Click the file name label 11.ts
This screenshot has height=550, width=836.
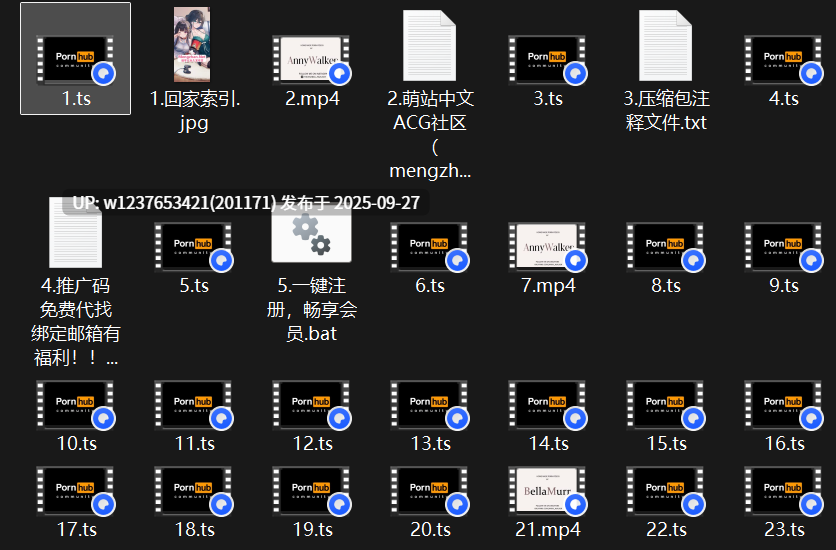click(x=195, y=443)
